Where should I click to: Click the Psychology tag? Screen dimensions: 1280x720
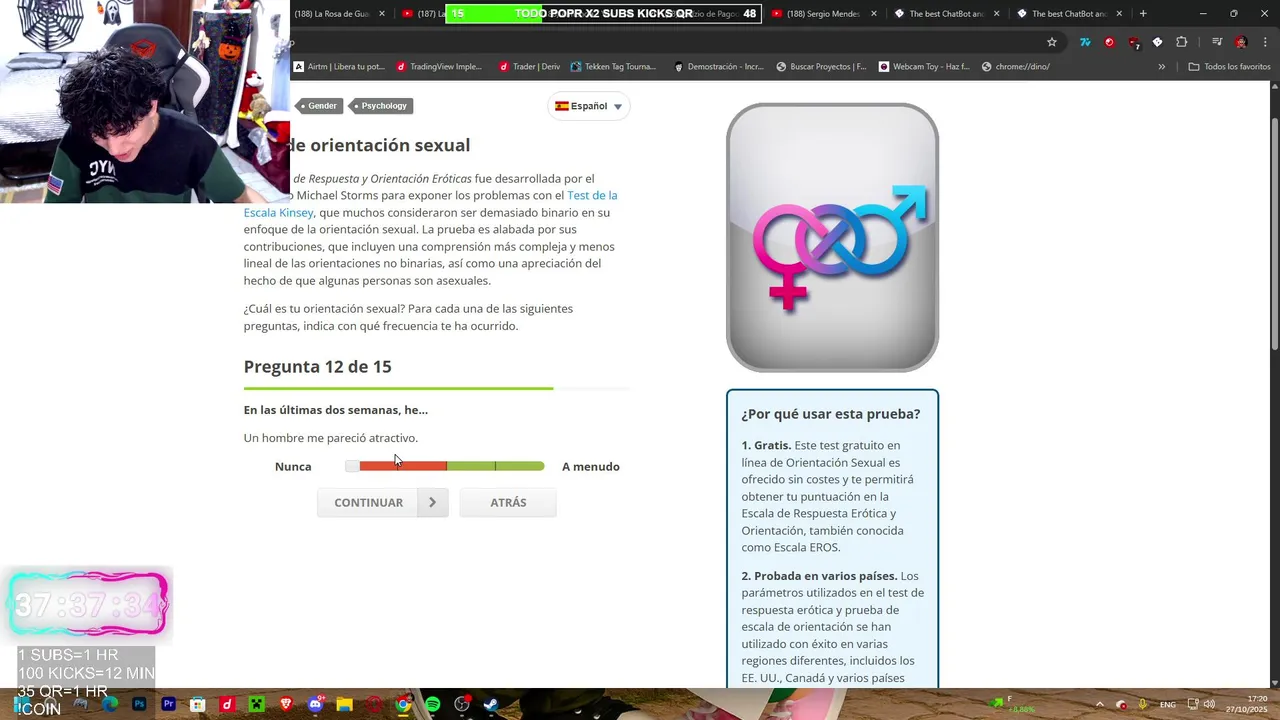pos(383,106)
